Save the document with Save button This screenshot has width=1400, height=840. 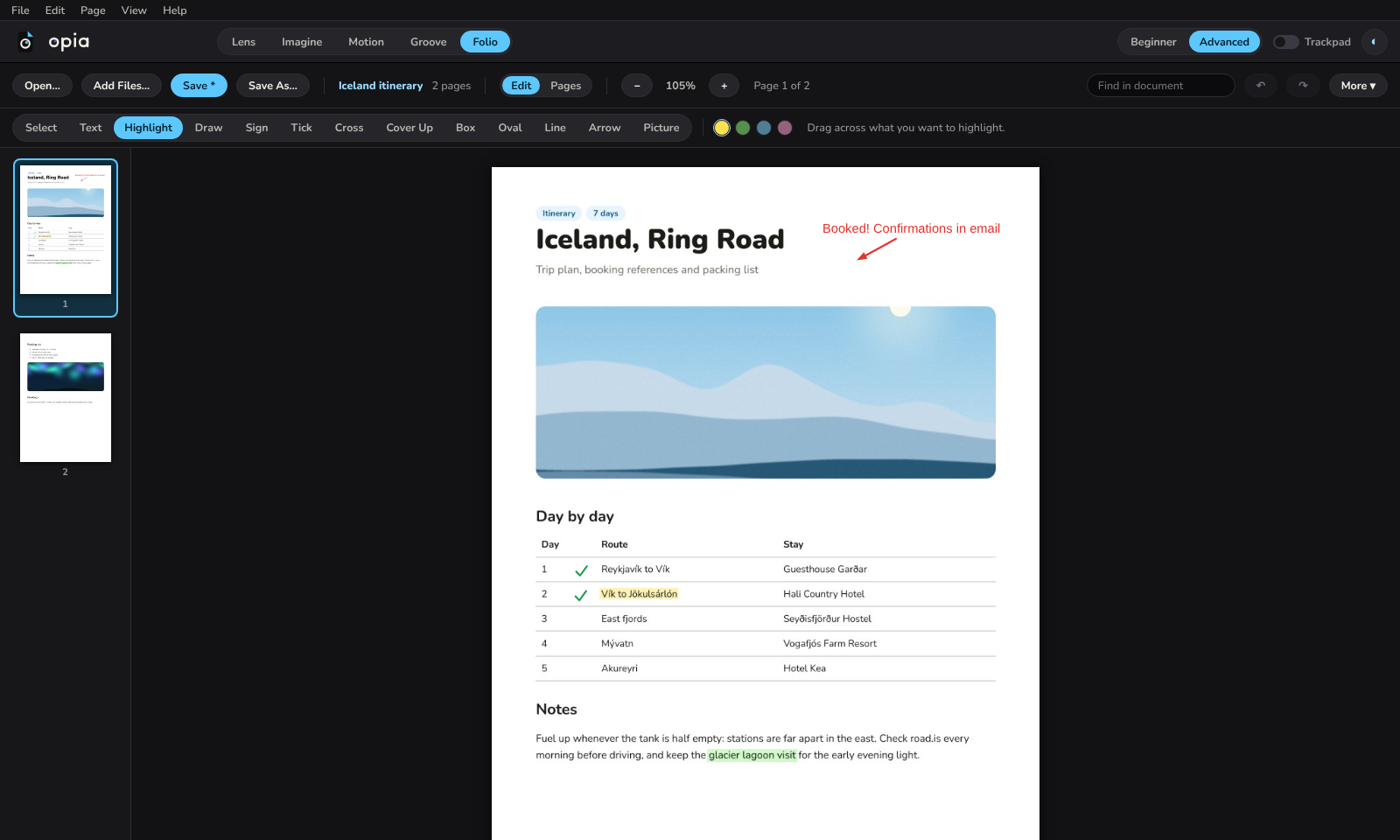tap(199, 86)
